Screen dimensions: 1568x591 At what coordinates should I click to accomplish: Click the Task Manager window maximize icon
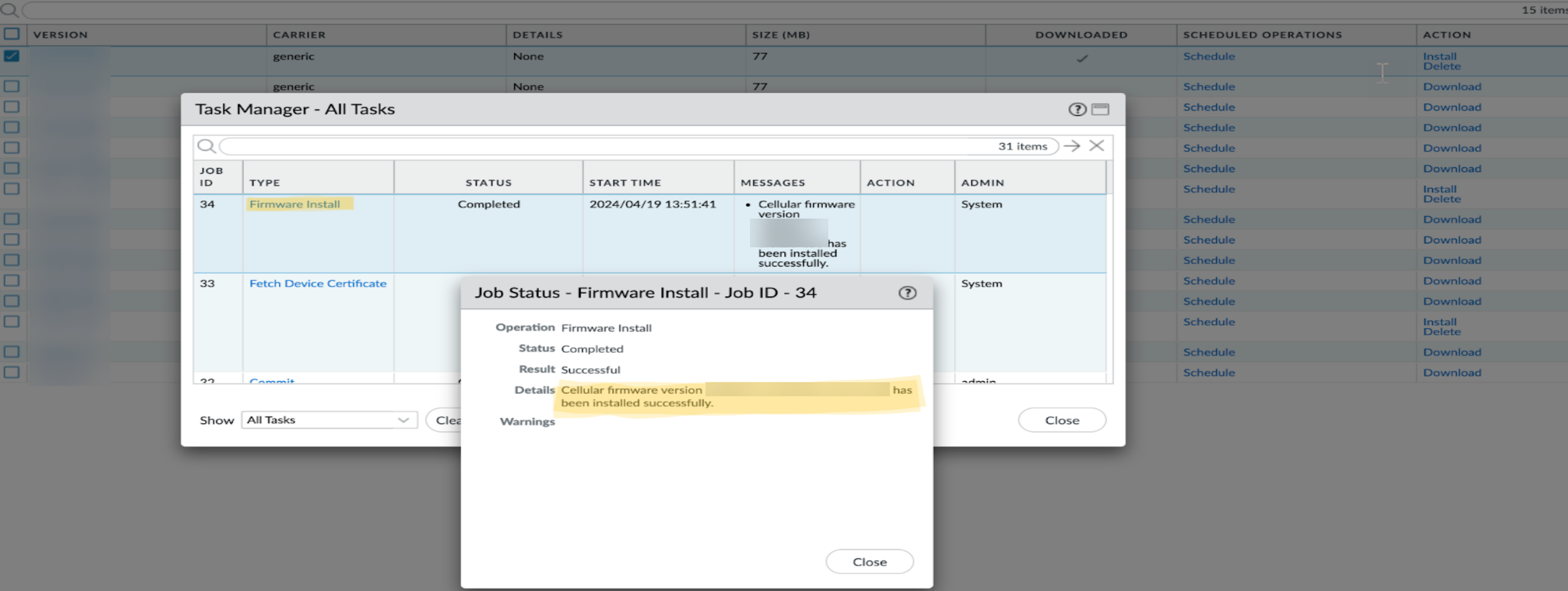1100,109
